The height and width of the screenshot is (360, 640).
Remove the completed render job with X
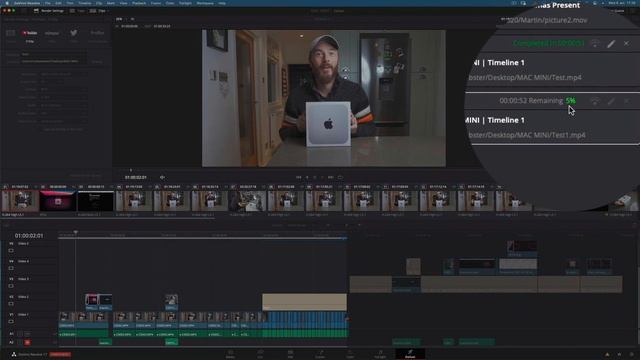coord(627,43)
